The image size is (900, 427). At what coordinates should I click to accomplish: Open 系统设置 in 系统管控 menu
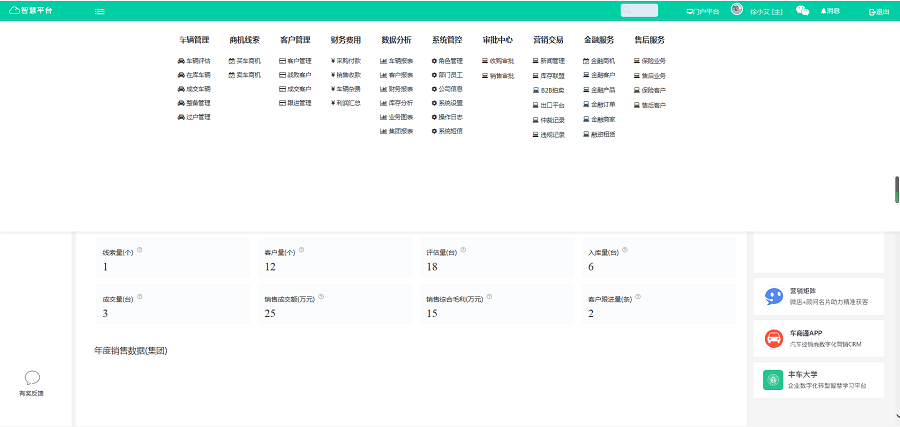[x=447, y=103]
